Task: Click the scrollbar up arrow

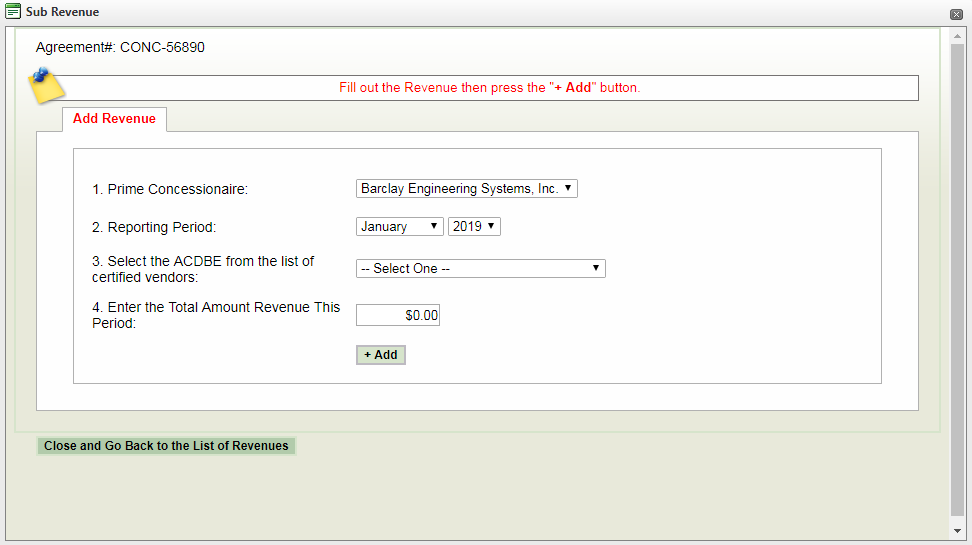Action: click(957, 35)
